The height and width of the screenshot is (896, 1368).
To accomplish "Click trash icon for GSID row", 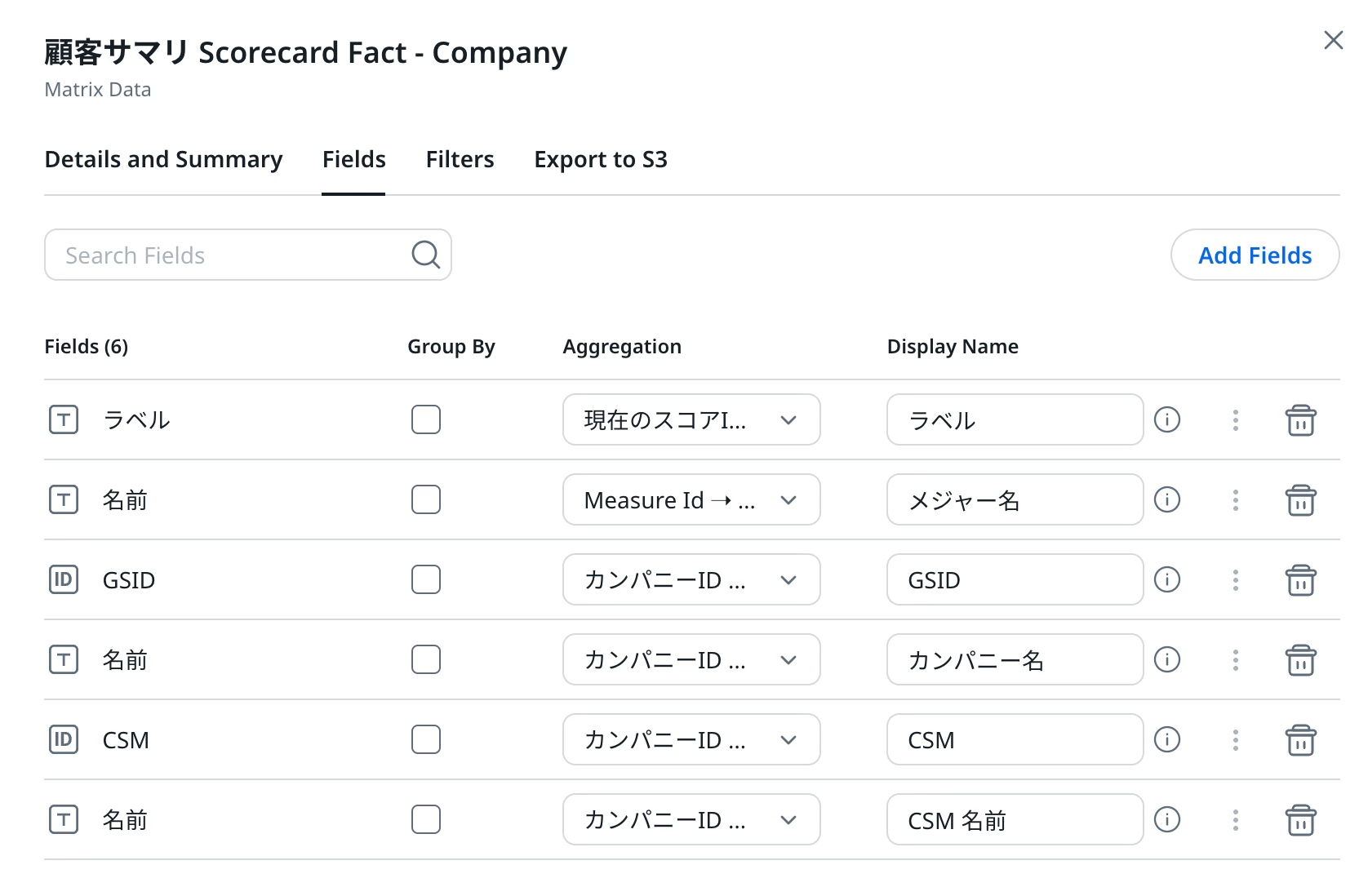I will click(x=1300, y=580).
